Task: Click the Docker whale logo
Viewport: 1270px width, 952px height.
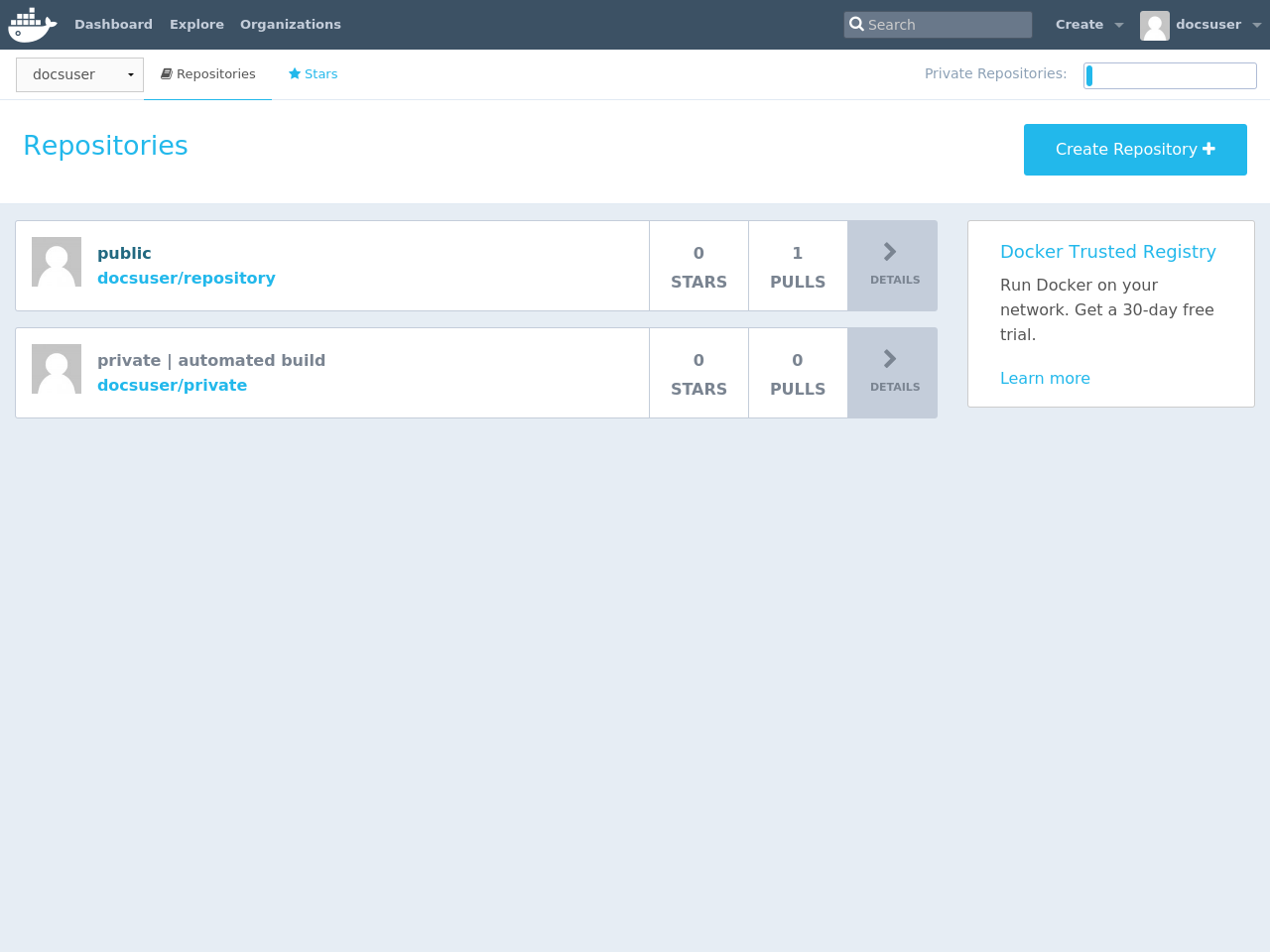Action: click(32, 25)
